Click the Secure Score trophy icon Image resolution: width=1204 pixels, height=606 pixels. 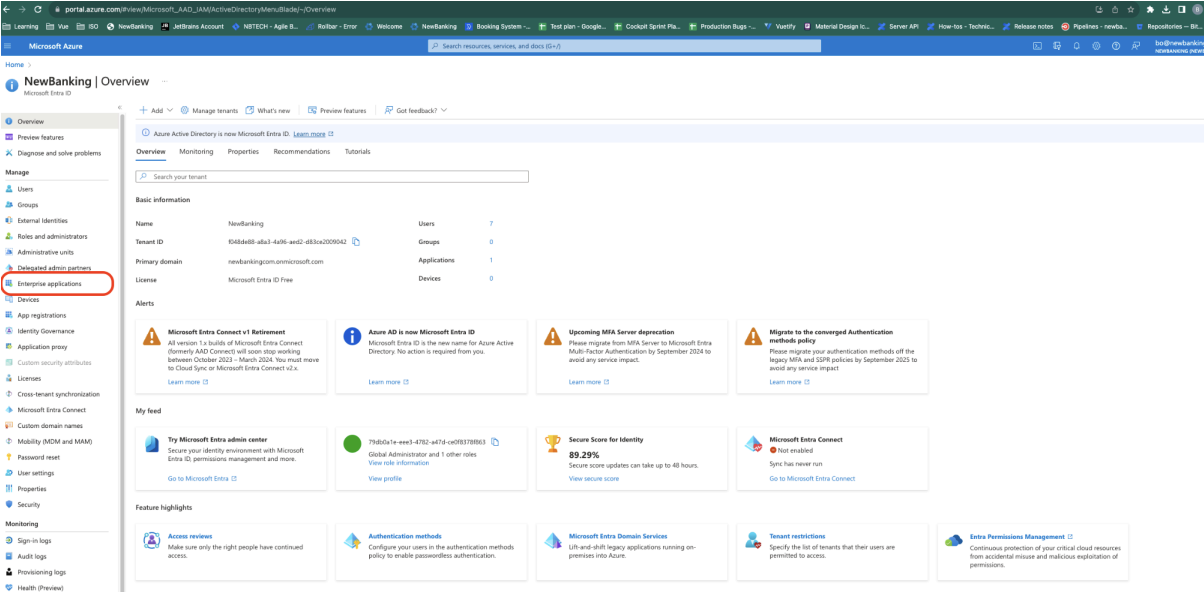point(551,443)
